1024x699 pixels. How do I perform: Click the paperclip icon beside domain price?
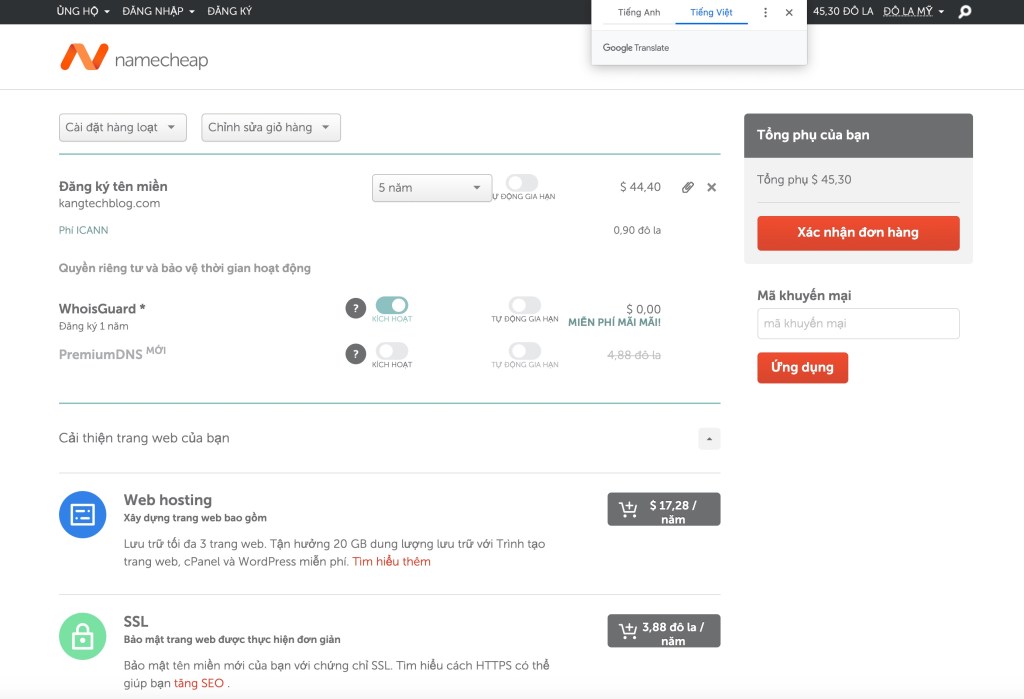(687, 187)
